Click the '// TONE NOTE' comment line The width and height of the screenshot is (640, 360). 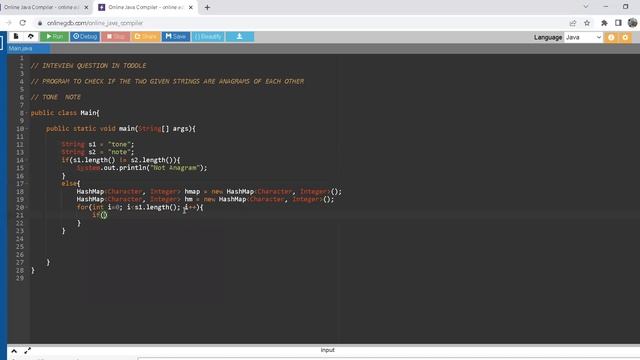point(56,97)
